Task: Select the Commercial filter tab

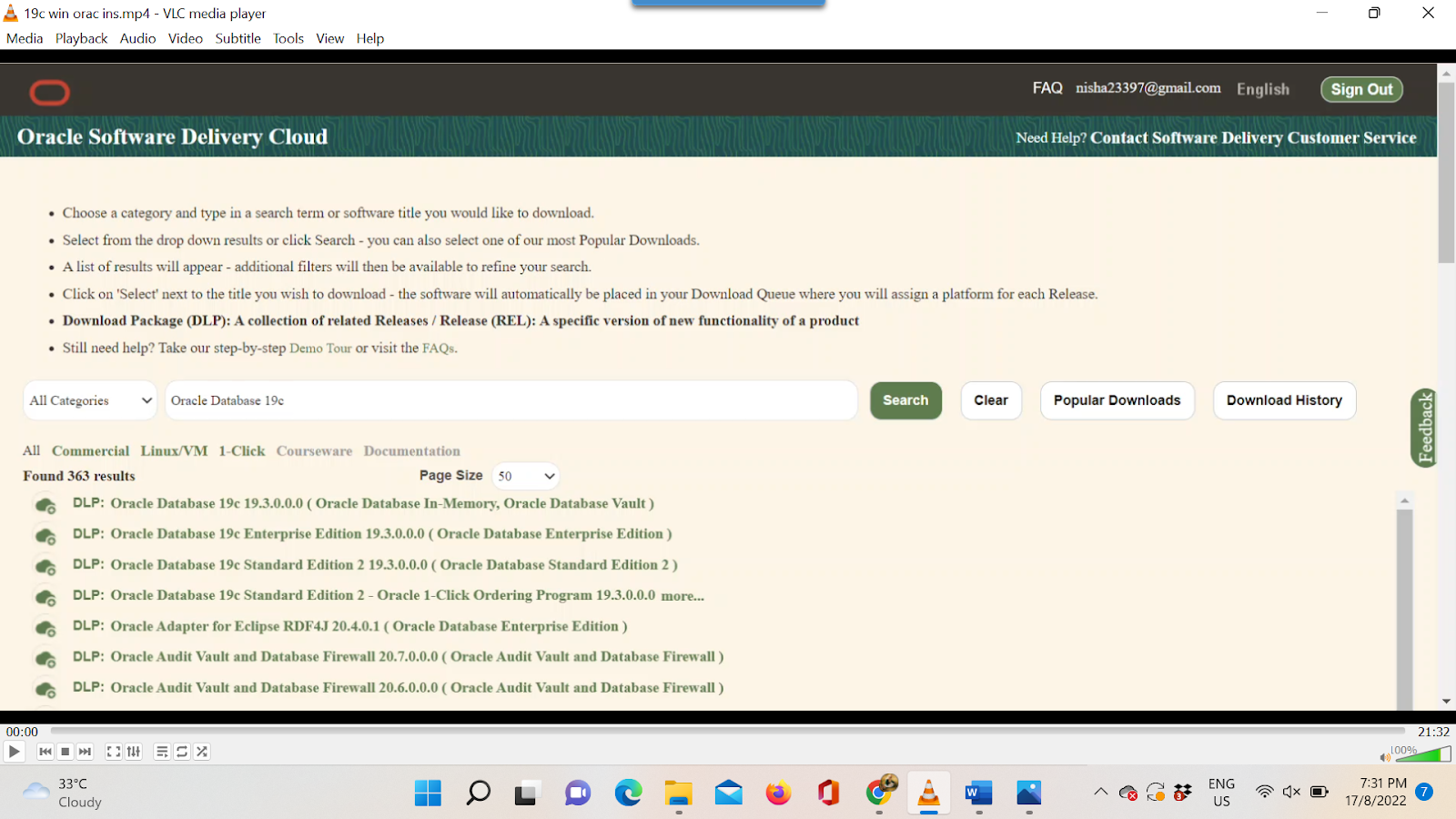Action: click(91, 451)
